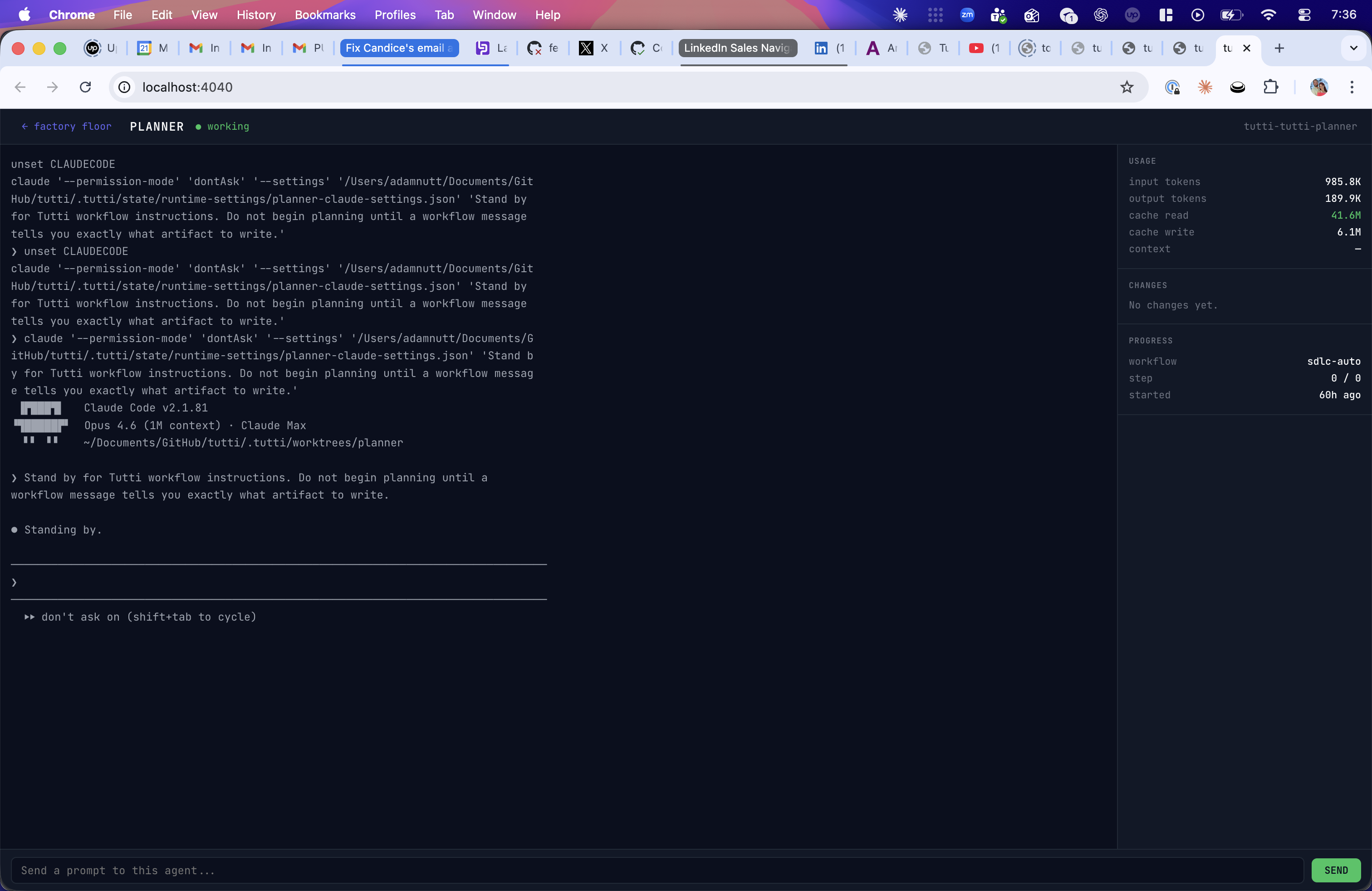Click the 'LinkedIn Sales Navig' tab group
The image size is (1372, 891).
(x=737, y=48)
